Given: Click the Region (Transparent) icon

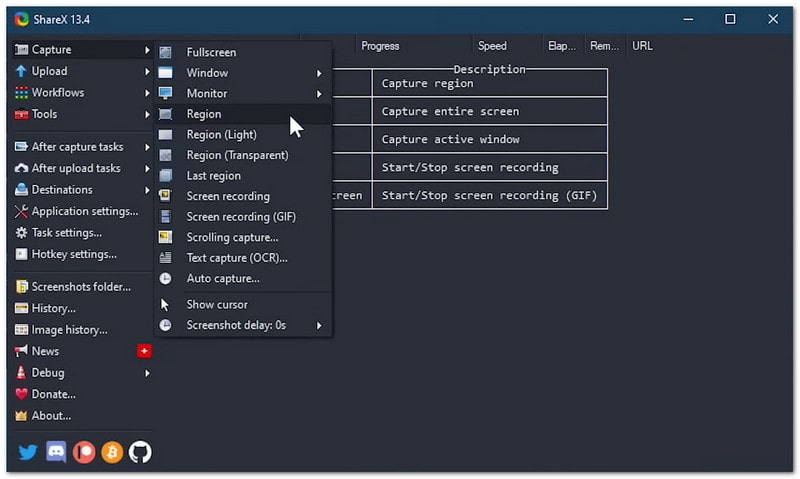Looking at the screenshot, I should pyautogui.click(x=165, y=155).
